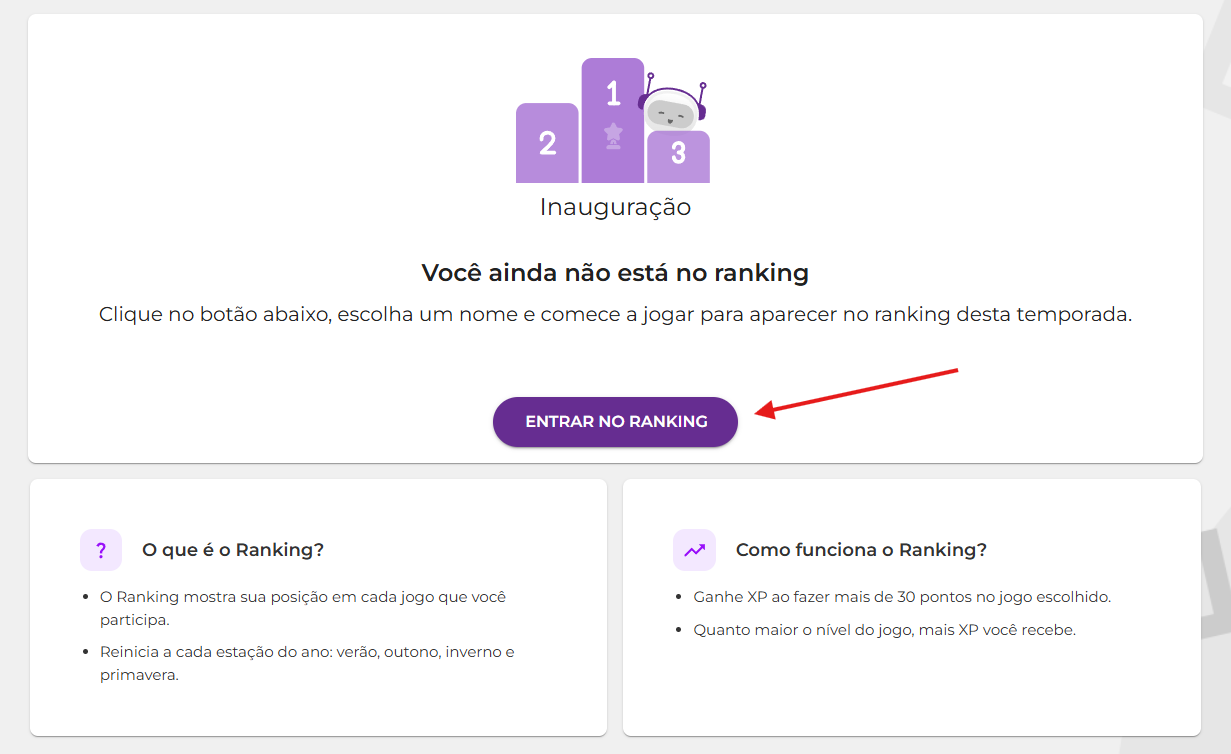
Task: Click the 'Clique no botão abaixo' instruction text
Action: point(615,314)
